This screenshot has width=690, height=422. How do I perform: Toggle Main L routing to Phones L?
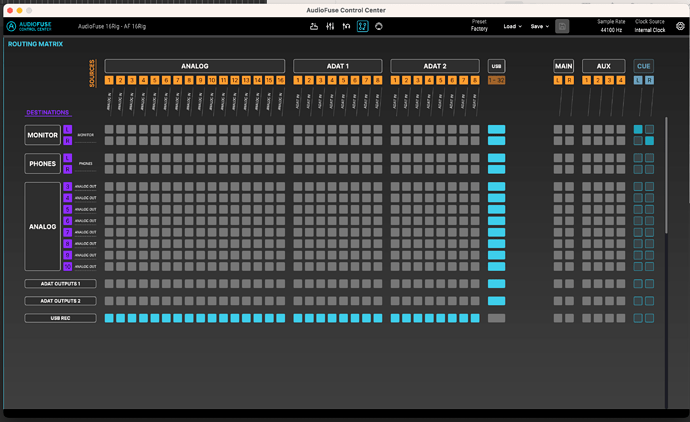[x=558, y=158]
